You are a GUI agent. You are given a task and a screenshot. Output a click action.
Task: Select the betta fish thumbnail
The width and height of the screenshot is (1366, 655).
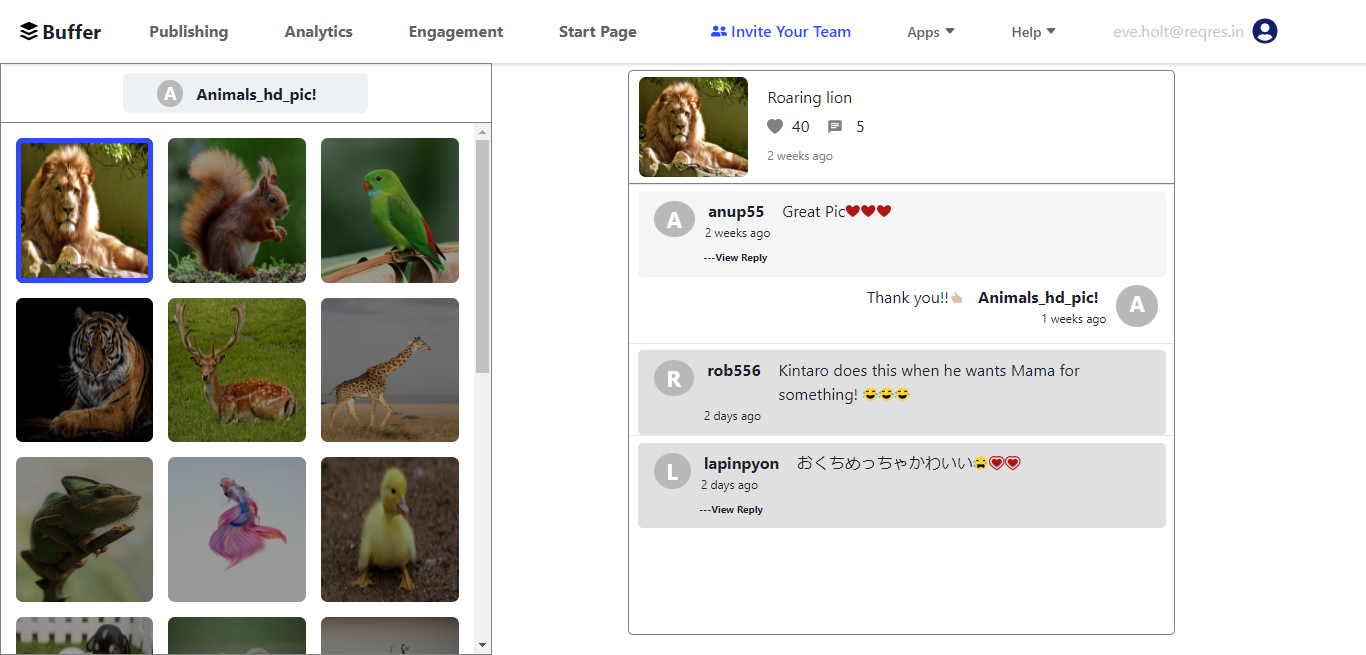pyautogui.click(x=237, y=530)
